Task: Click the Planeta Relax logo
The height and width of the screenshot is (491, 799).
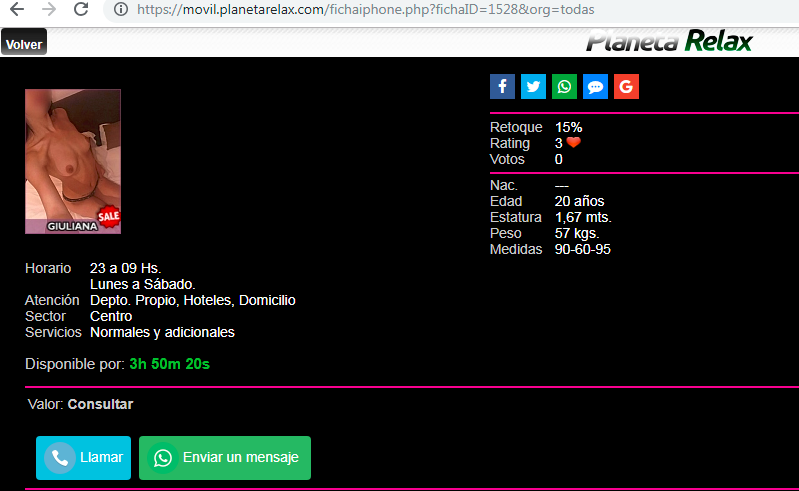Action: [668, 42]
